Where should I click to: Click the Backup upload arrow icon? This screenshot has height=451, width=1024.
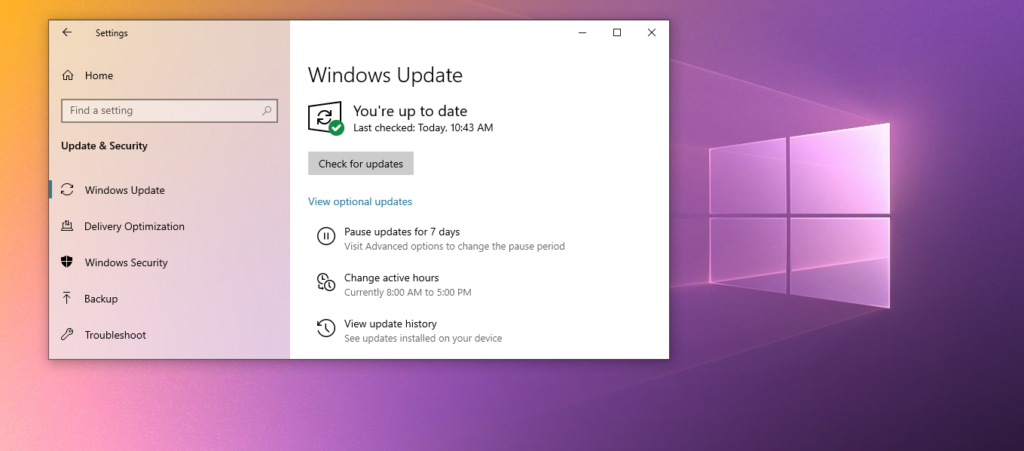click(x=67, y=299)
